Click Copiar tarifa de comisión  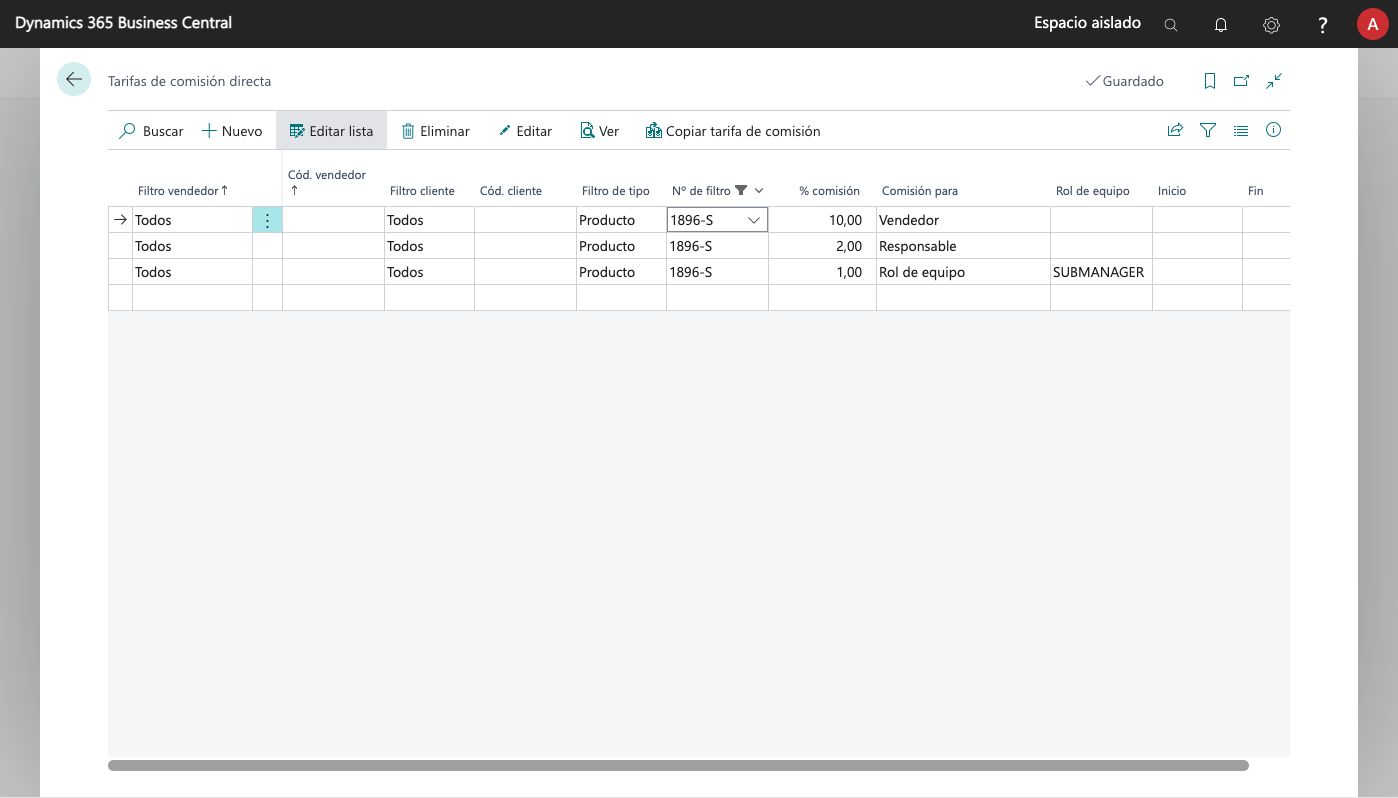pyautogui.click(x=733, y=131)
